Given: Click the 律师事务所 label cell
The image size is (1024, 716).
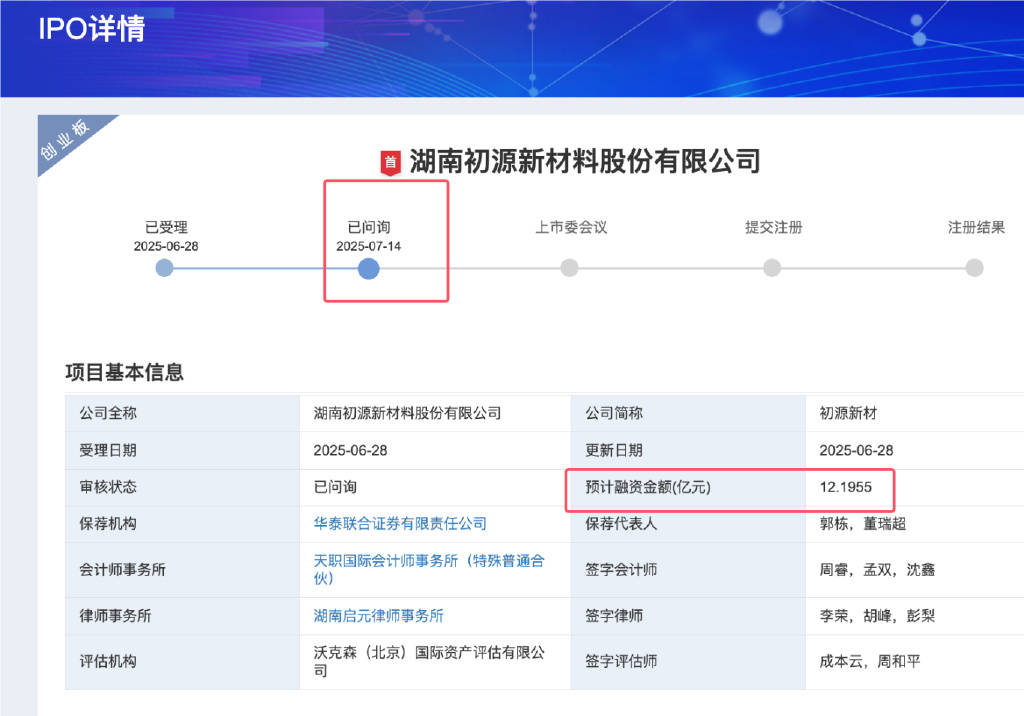Looking at the screenshot, I should [182, 615].
